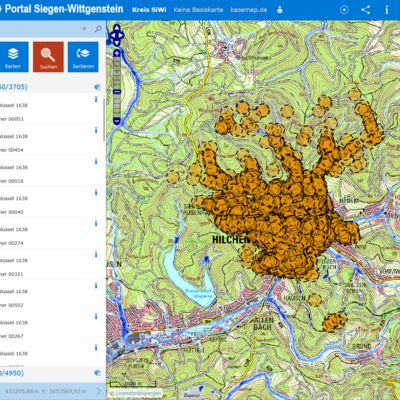Click the person icon in the header
This screenshot has width=400, height=400.
click(x=280, y=10)
